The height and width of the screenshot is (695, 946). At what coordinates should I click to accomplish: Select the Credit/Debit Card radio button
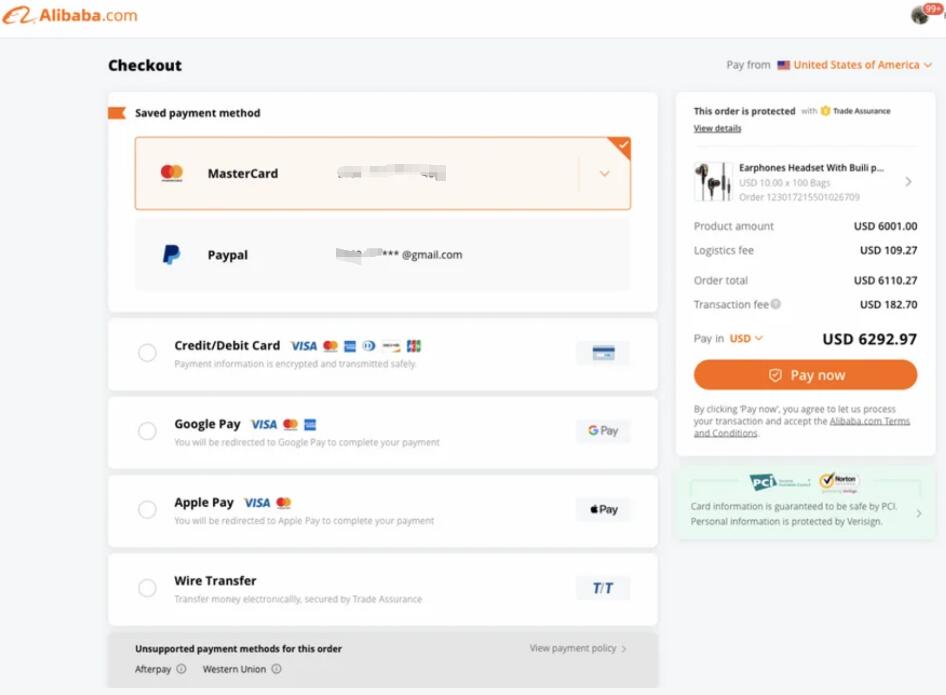pyautogui.click(x=147, y=352)
